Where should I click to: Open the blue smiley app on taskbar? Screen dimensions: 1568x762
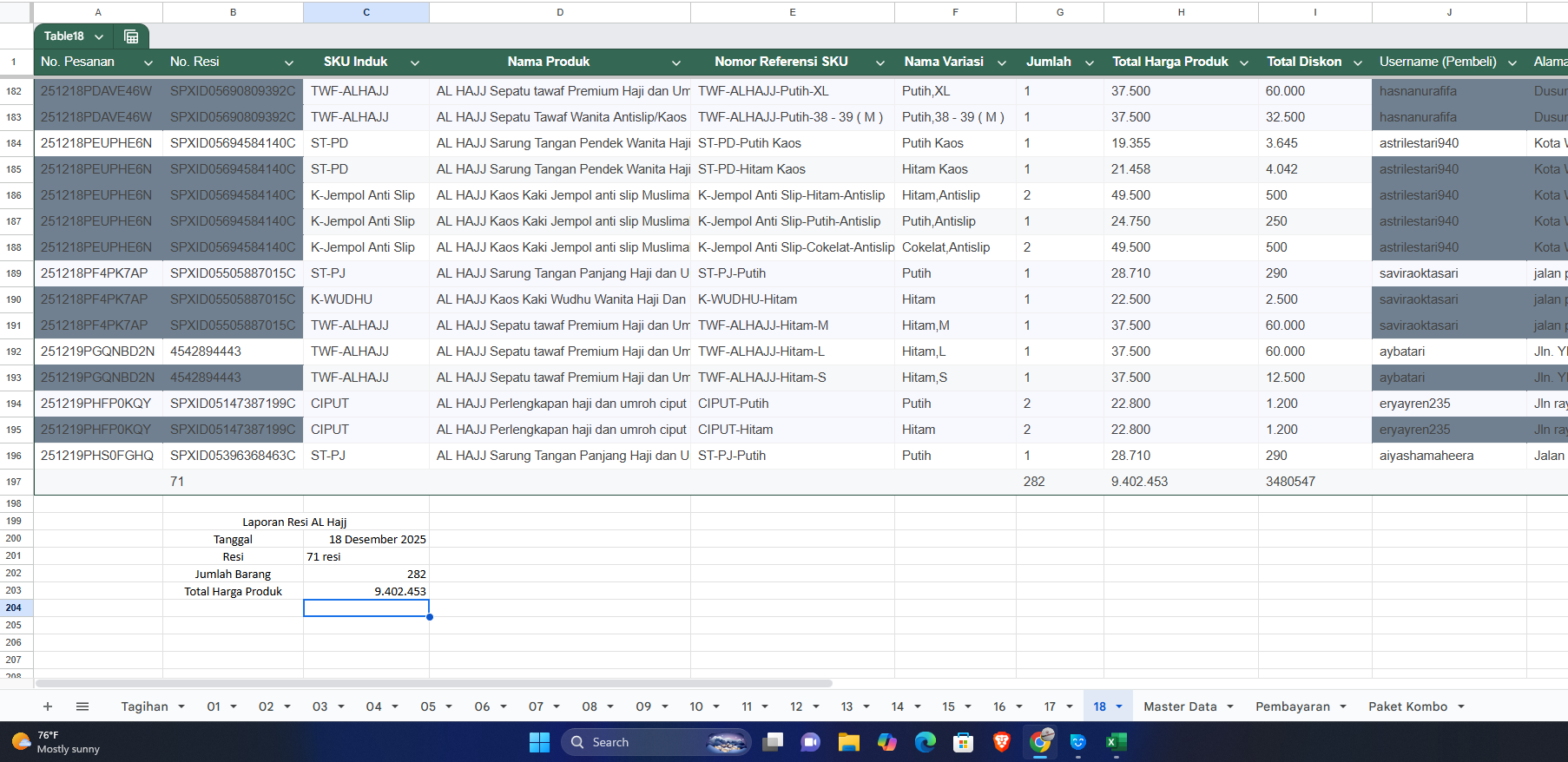coord(1078,742)
